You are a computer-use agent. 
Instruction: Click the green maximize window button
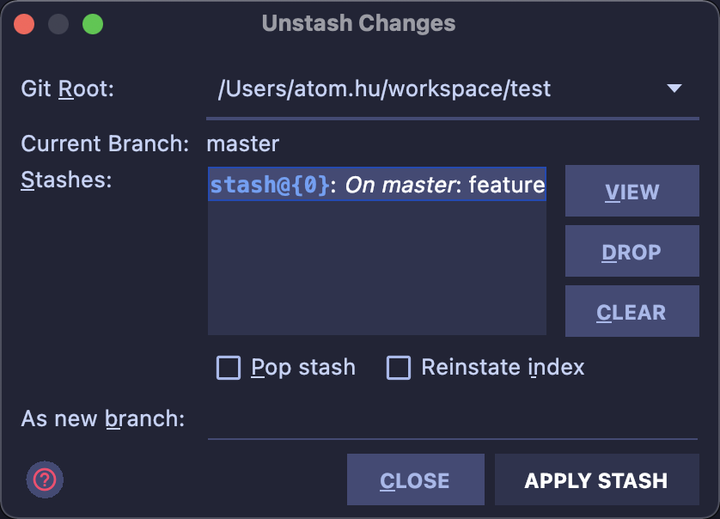(x=93, y=24)
